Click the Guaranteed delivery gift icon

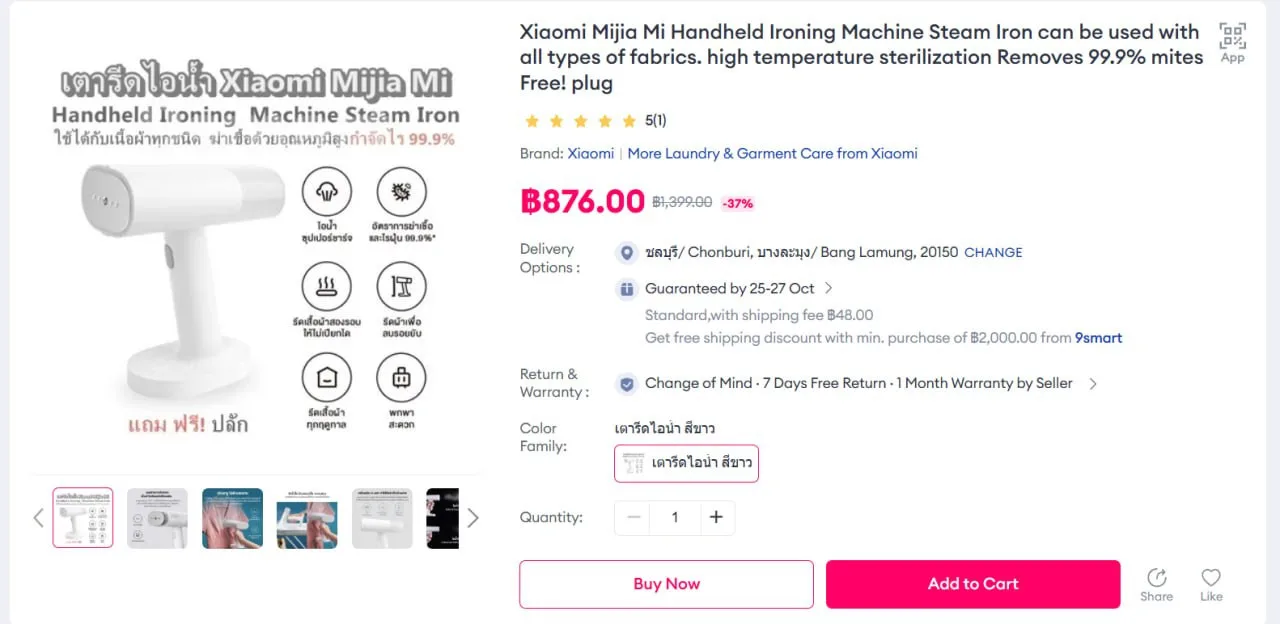point(626,289)
